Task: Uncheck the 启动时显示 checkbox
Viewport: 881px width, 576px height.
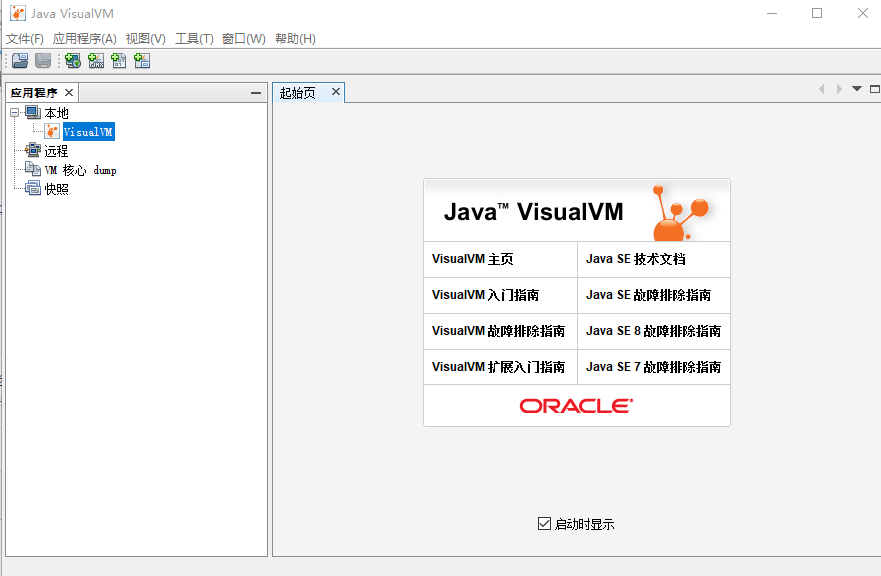Action: pyautogui.click(x=544, y=524)
